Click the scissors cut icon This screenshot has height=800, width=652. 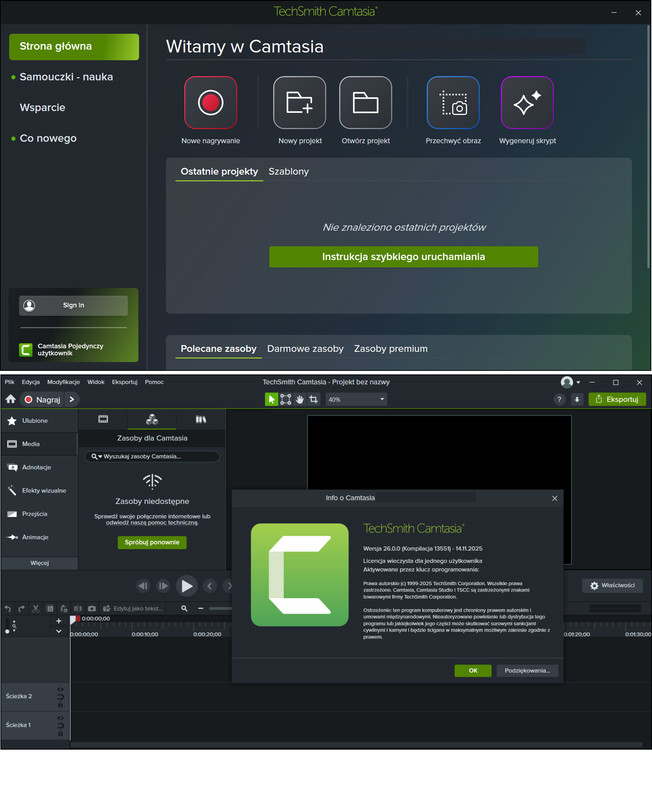[36, 609]
